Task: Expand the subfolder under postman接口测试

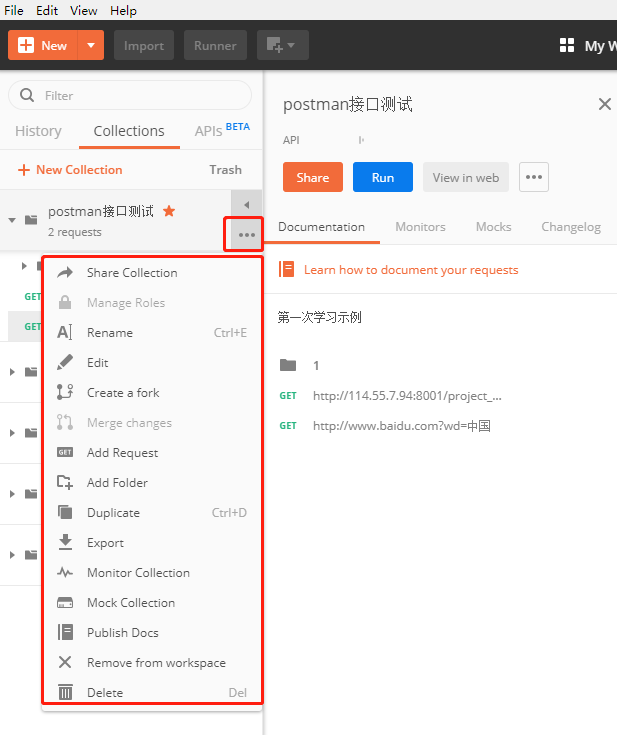Action: [x=24, y=266]
